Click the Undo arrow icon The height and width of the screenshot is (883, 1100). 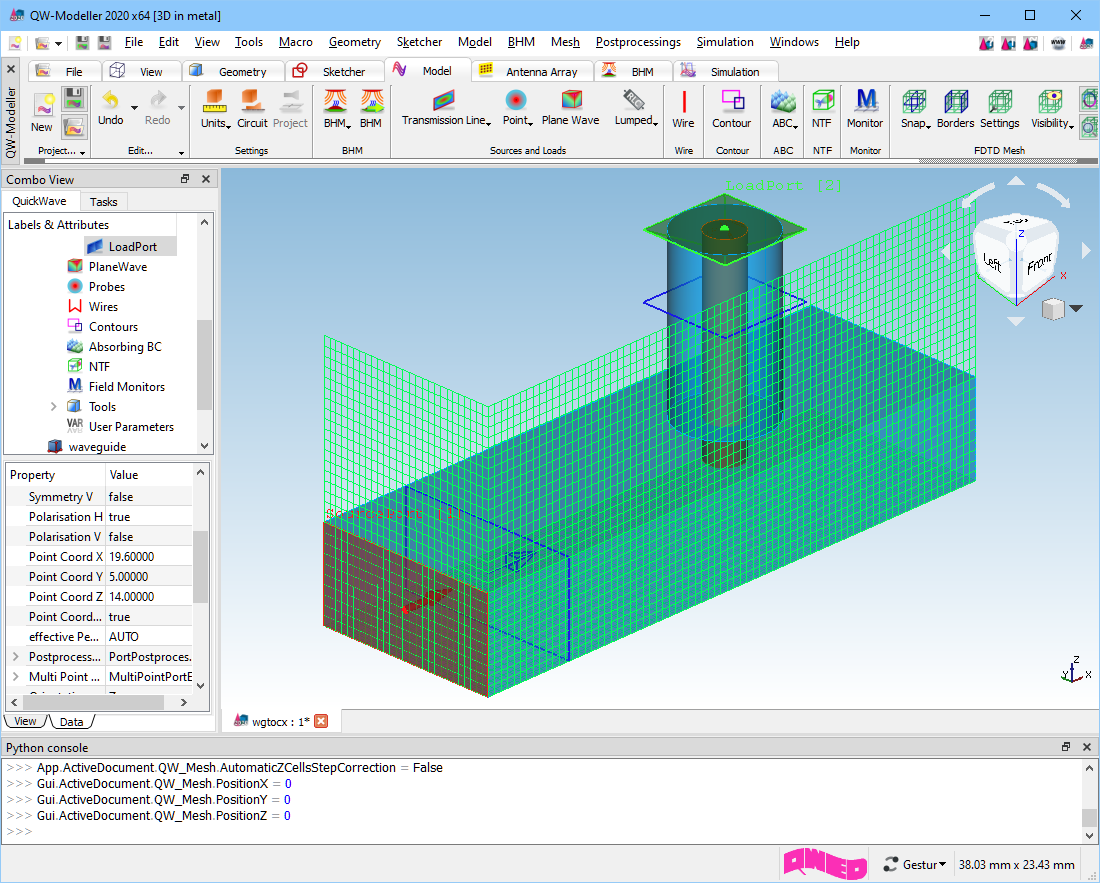tap(110, 100)
